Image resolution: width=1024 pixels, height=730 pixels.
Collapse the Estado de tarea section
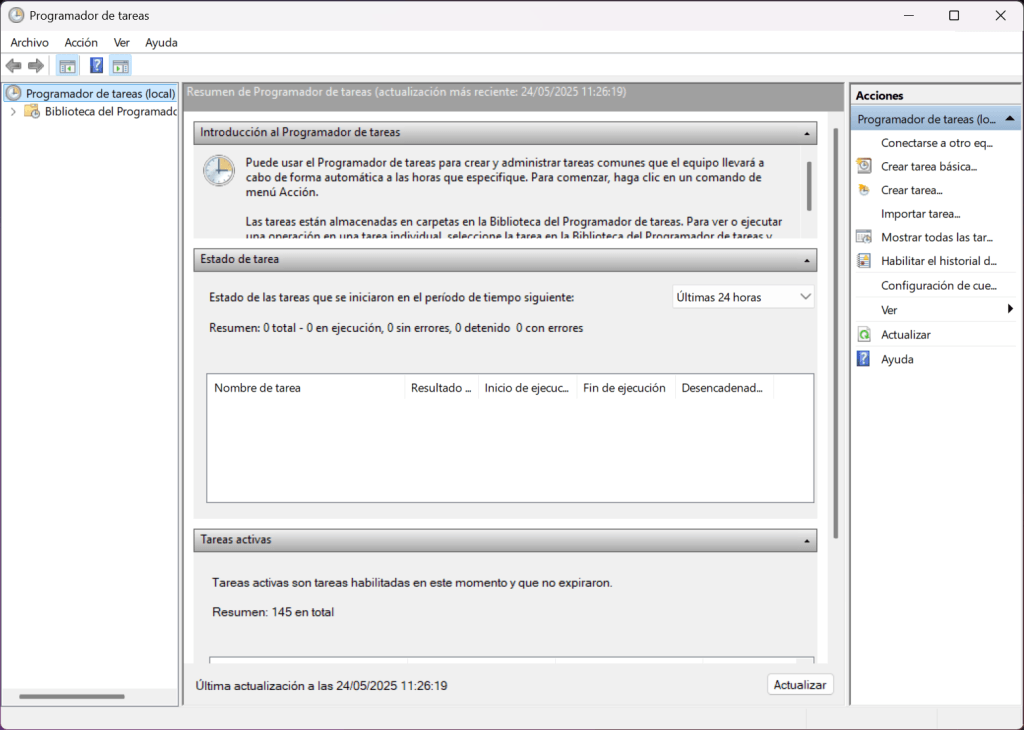[807, 260]
